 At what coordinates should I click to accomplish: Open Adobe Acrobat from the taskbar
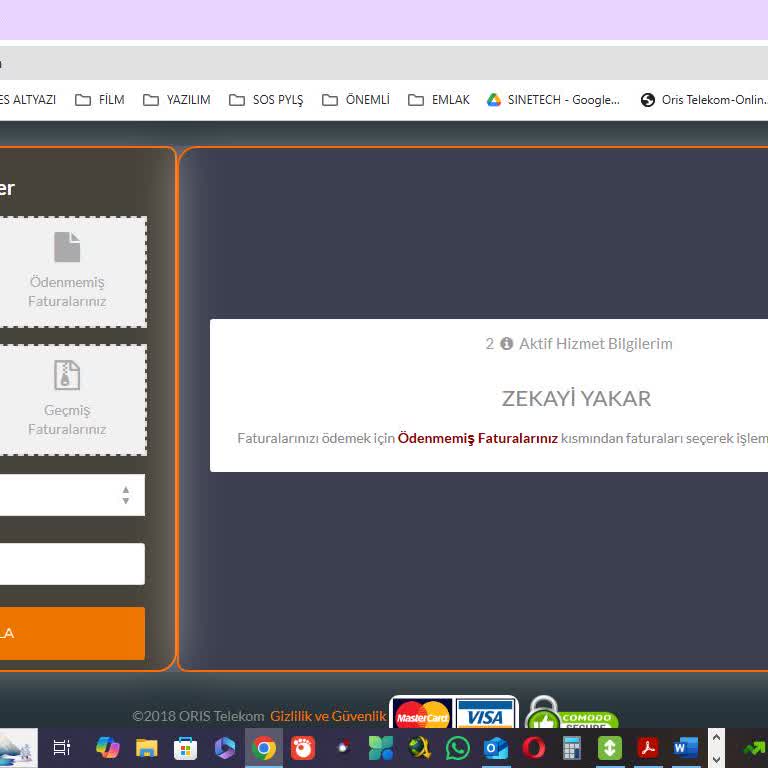point(648,748)
